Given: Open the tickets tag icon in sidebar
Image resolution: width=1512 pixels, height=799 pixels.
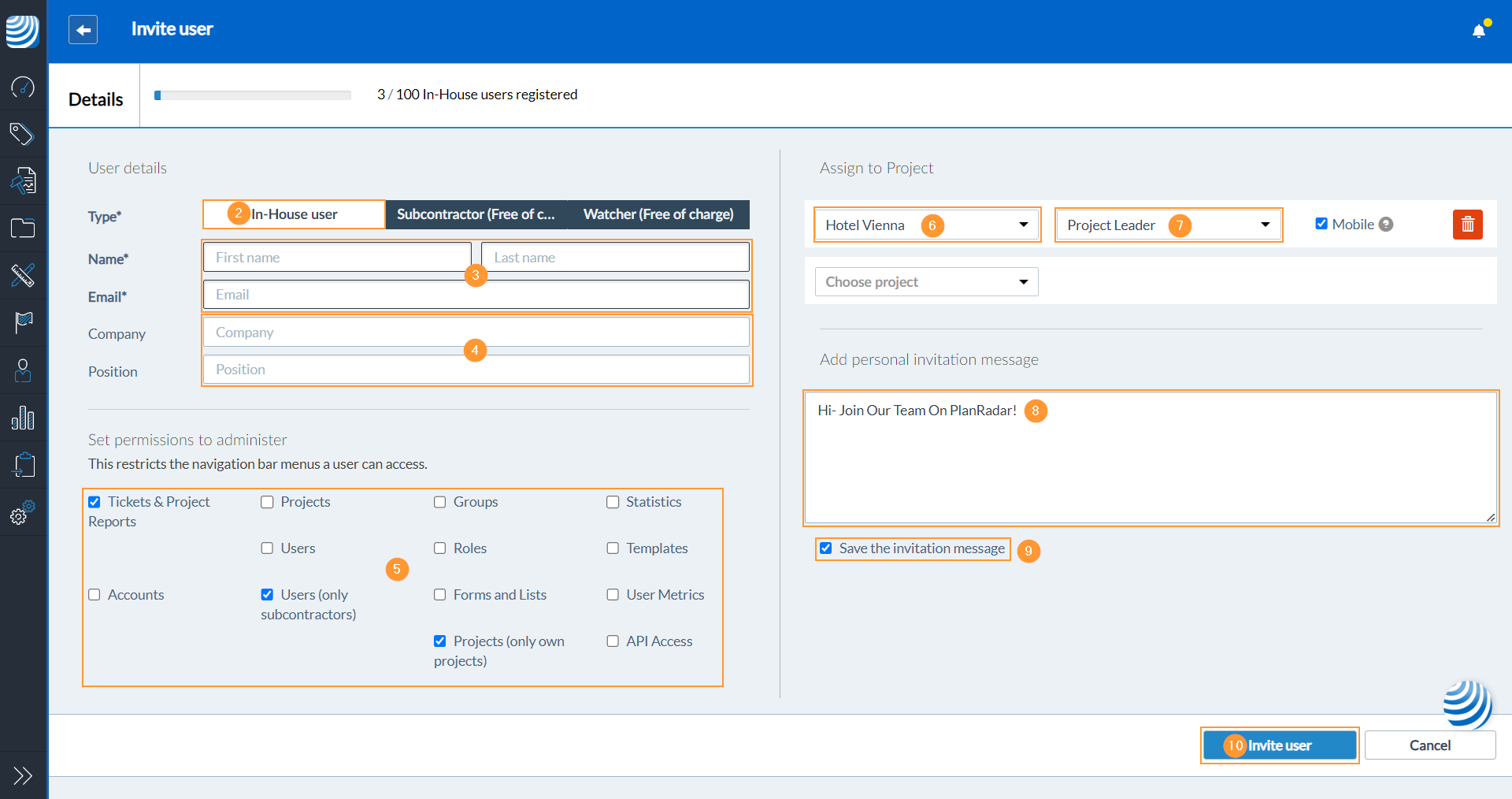Looking at the screenshot, I should point(23,134).
